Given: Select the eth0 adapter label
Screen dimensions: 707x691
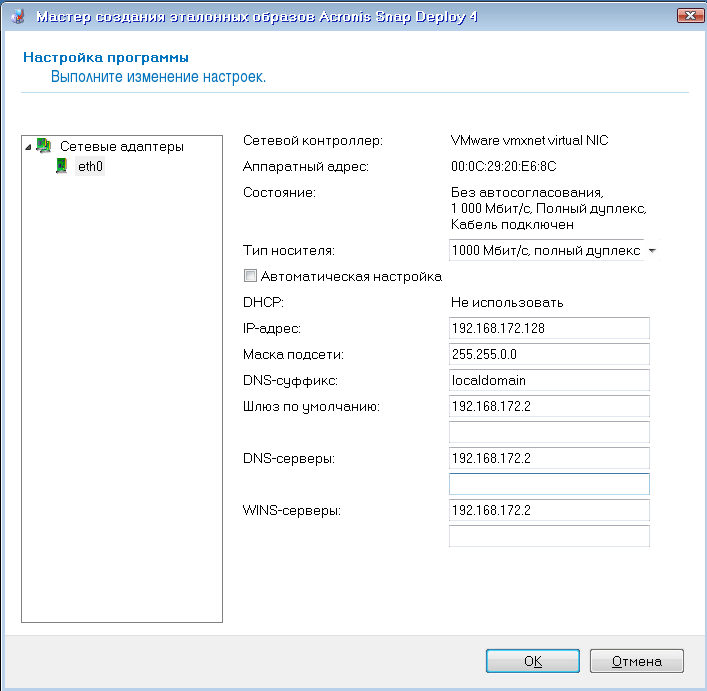Looking at the screenshot, I should (90, 167).
